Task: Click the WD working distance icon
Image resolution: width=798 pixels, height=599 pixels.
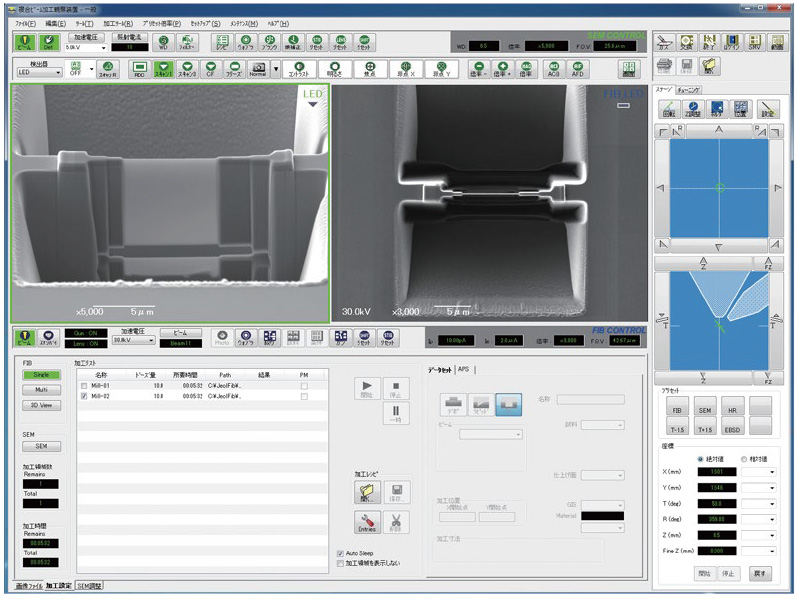Action: pos(163,42)
